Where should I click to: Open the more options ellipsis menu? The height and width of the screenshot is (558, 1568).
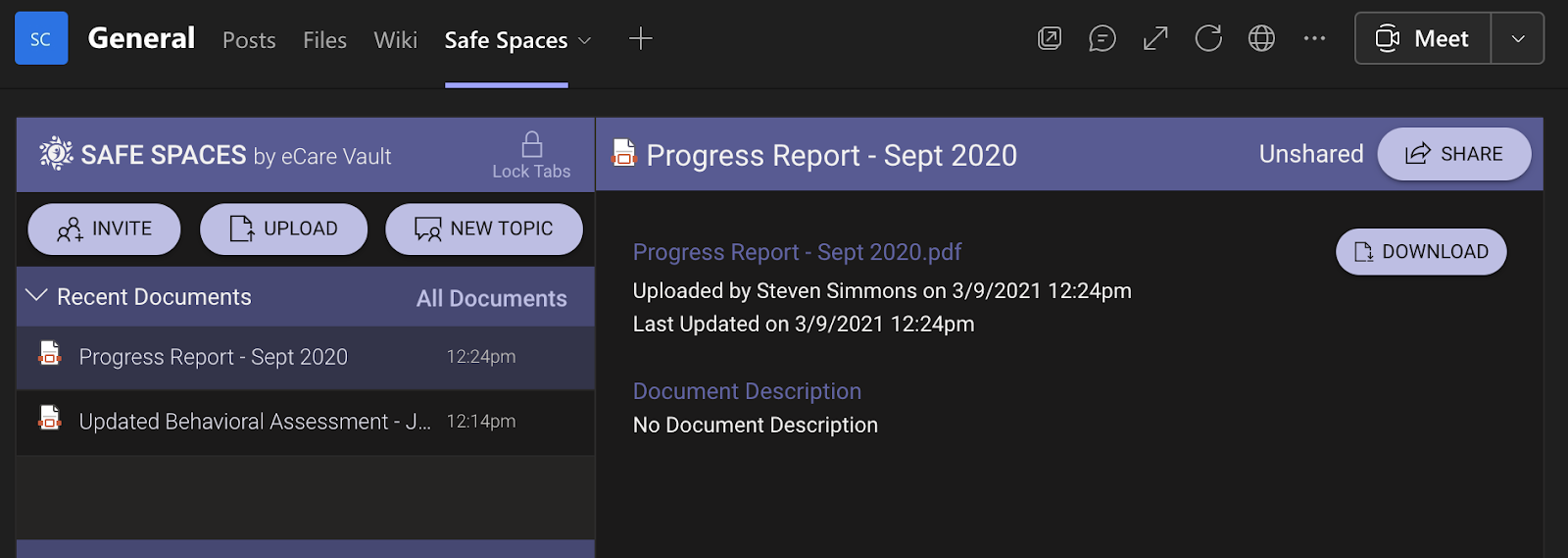coord(1314,38)
